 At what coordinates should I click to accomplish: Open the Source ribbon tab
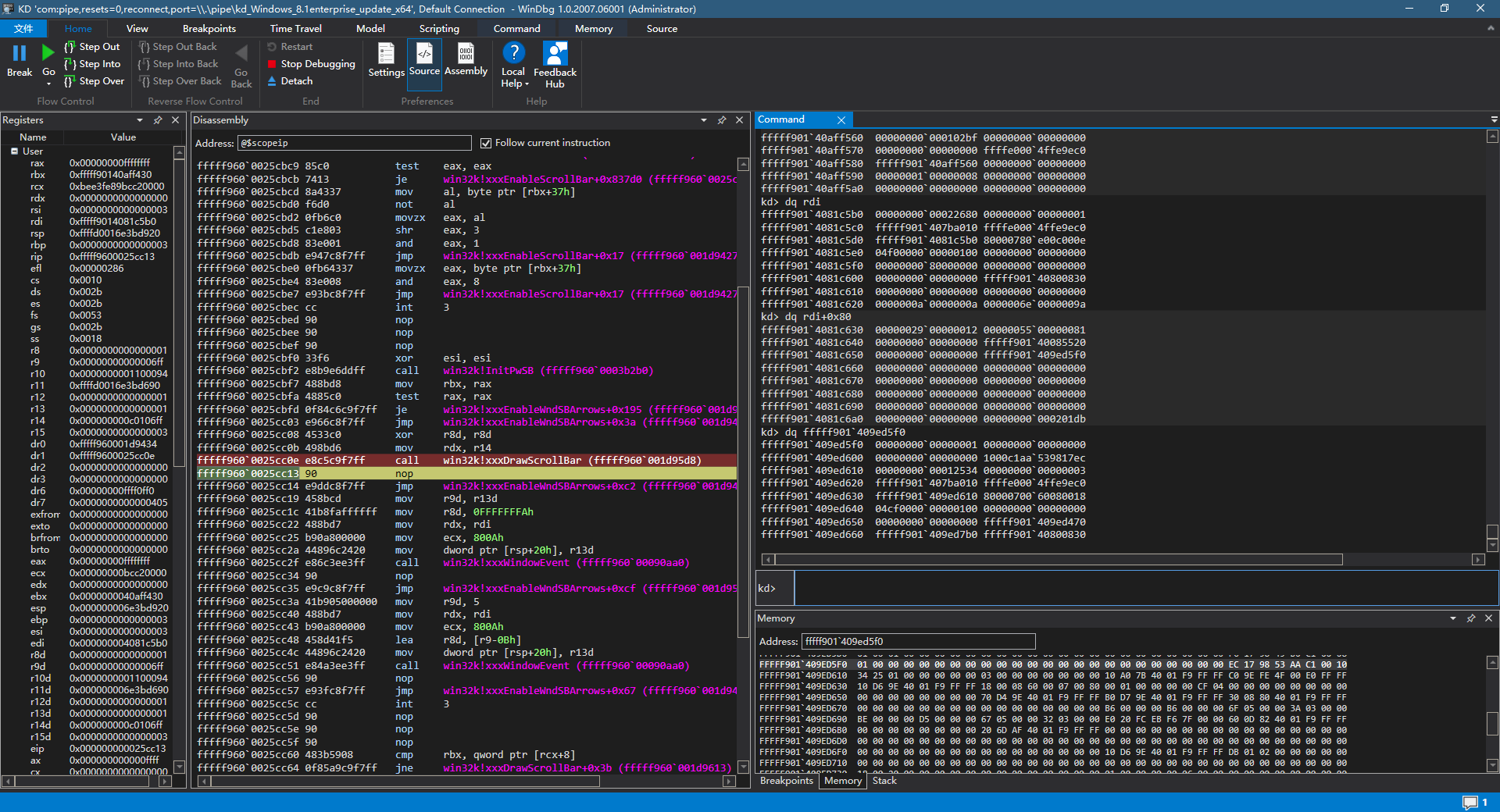coord(662,29)
